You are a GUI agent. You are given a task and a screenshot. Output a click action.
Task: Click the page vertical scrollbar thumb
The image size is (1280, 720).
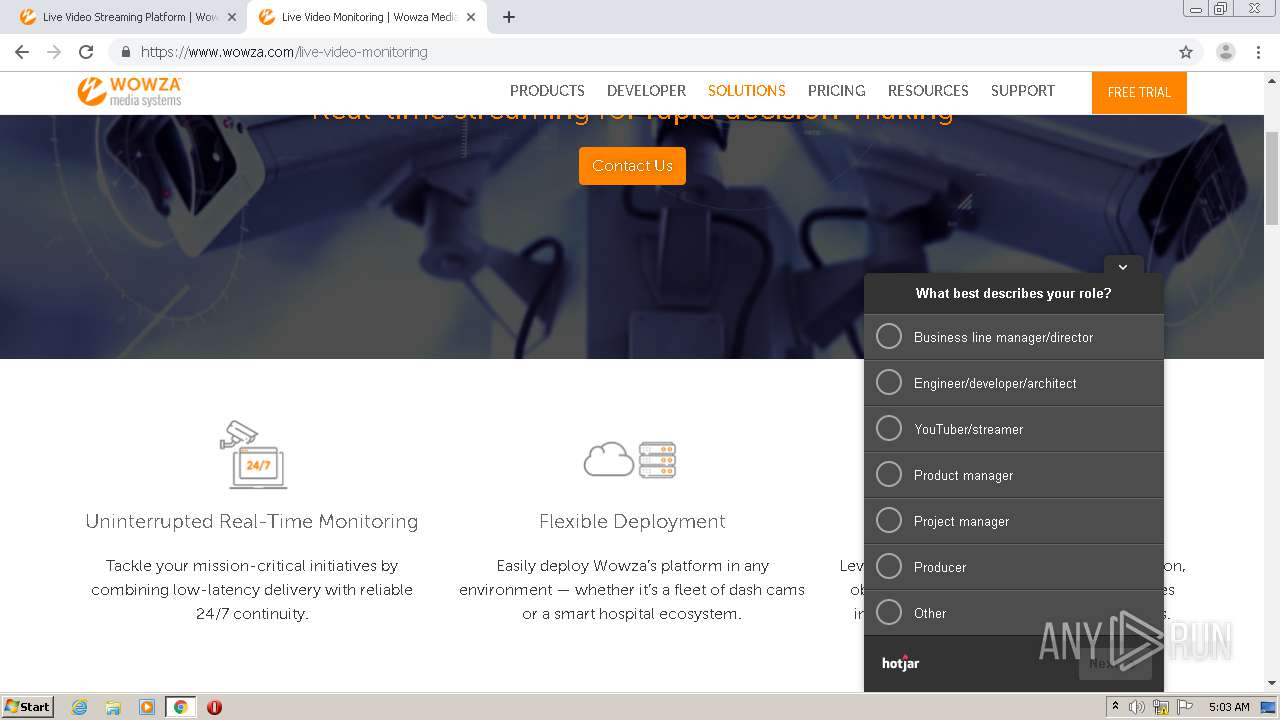click(1272, 179)
